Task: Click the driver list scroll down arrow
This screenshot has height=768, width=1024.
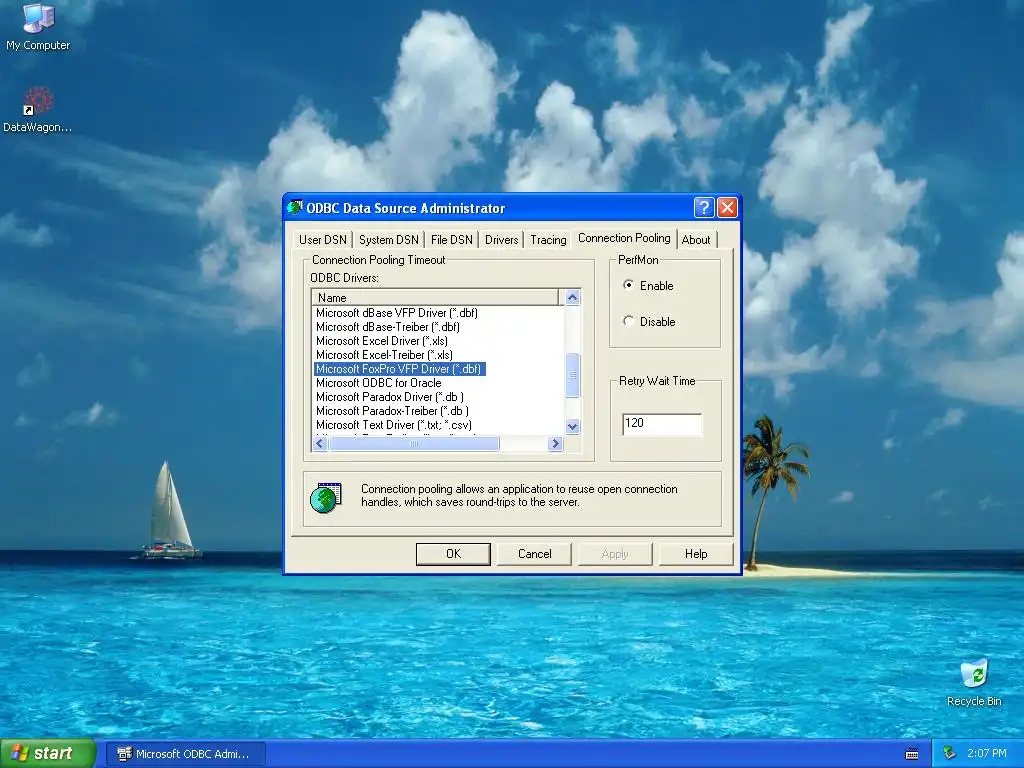Action: pos(572,426)
